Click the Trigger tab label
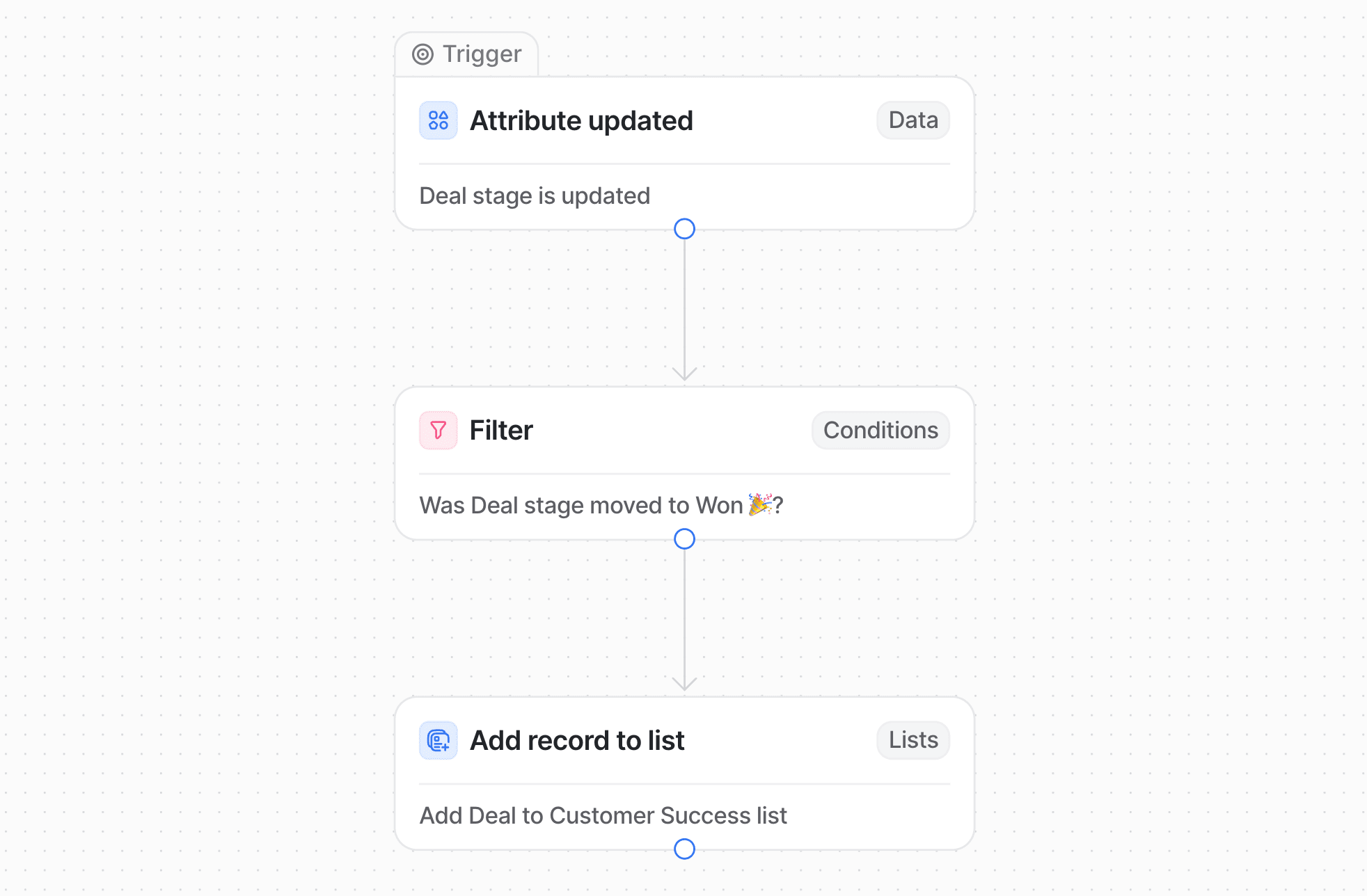This screenshot has height=896, width=1367. [x=482, y=54]
